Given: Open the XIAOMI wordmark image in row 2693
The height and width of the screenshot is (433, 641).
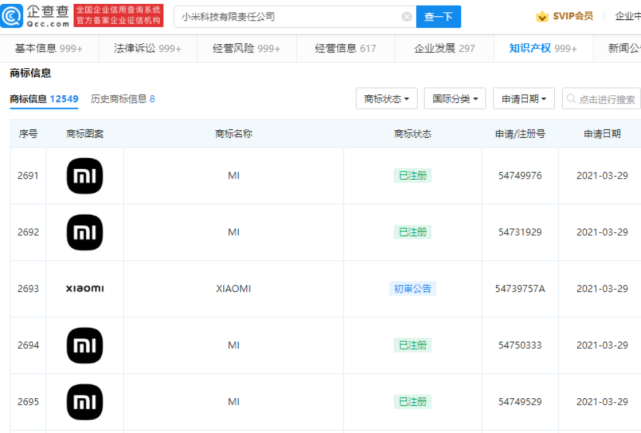Looking at the screenshot, I should click(84, 288).
